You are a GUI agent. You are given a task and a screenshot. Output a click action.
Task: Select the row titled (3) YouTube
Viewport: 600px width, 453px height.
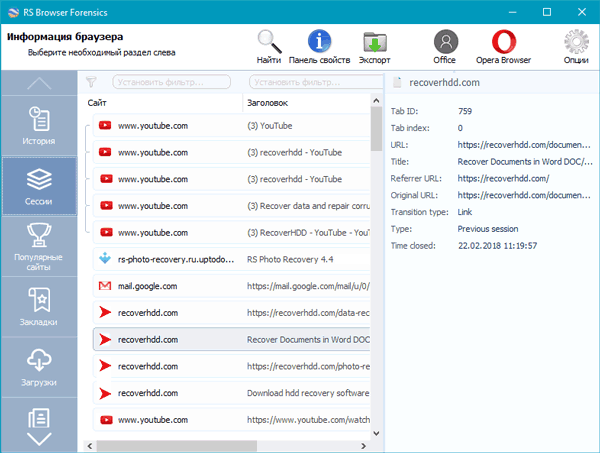point(232,125)
